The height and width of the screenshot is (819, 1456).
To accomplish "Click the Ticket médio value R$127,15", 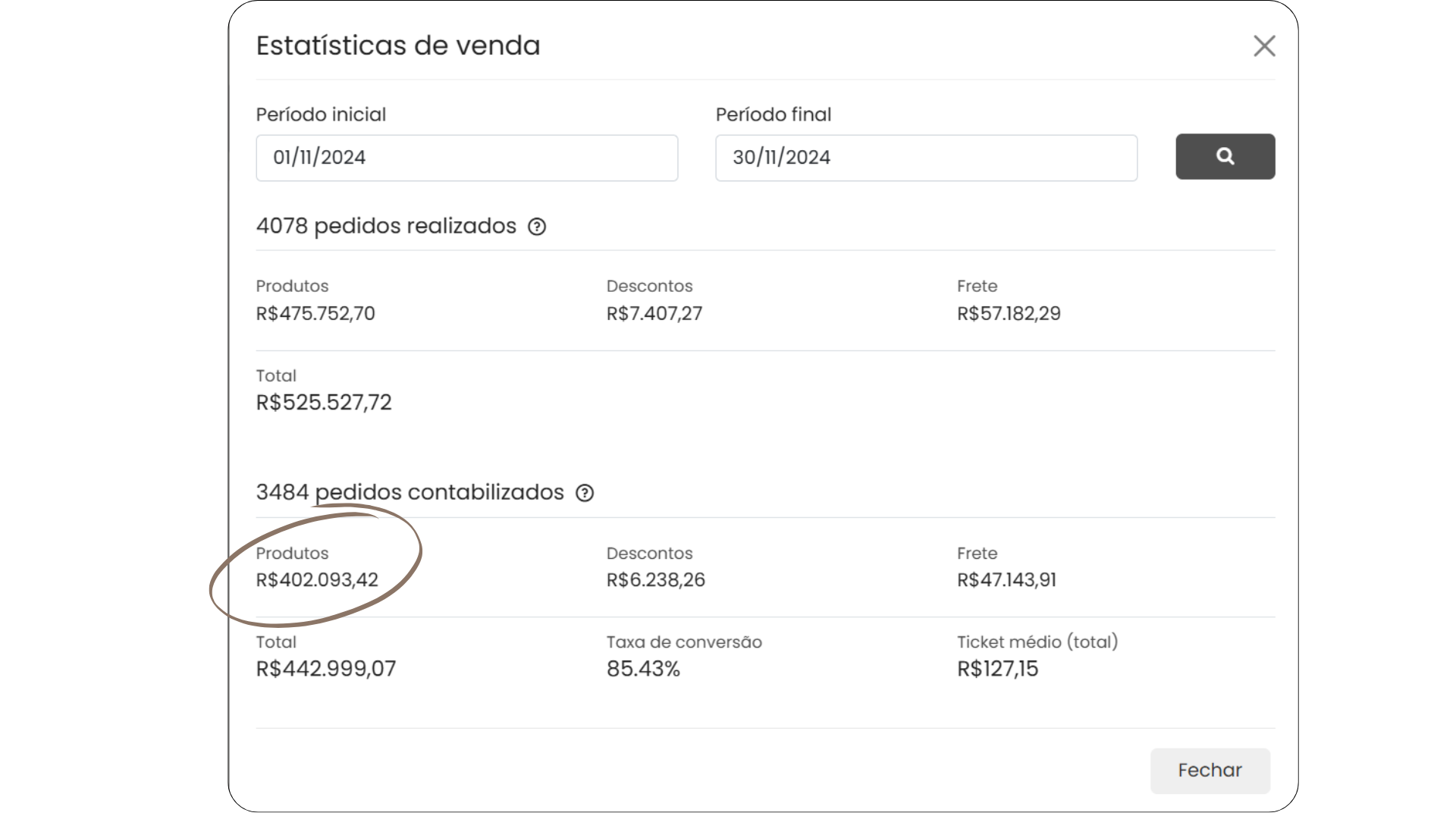I will click(997, 669).
